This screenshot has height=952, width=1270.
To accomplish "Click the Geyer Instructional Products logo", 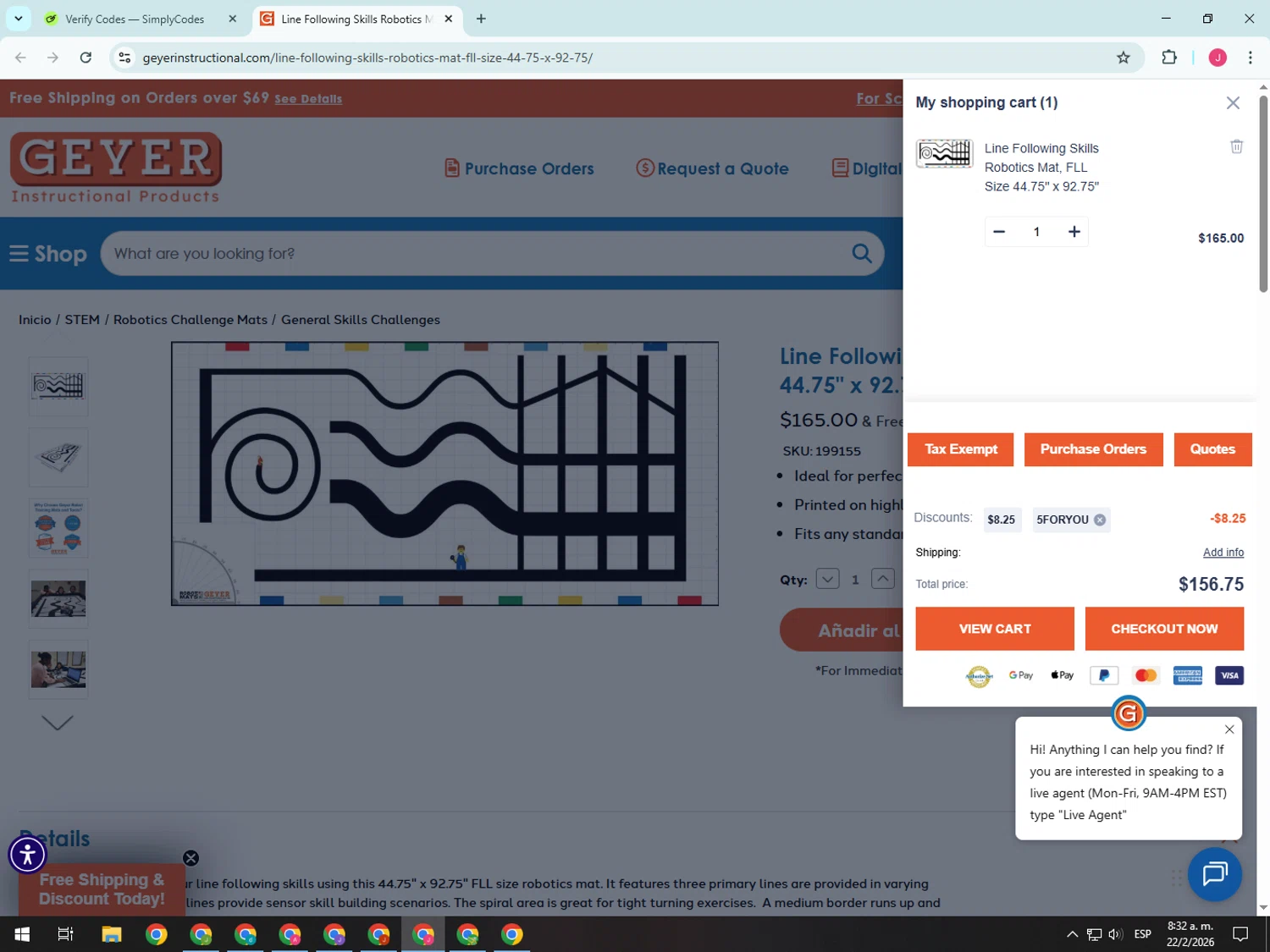I will (x=116, y=168).
